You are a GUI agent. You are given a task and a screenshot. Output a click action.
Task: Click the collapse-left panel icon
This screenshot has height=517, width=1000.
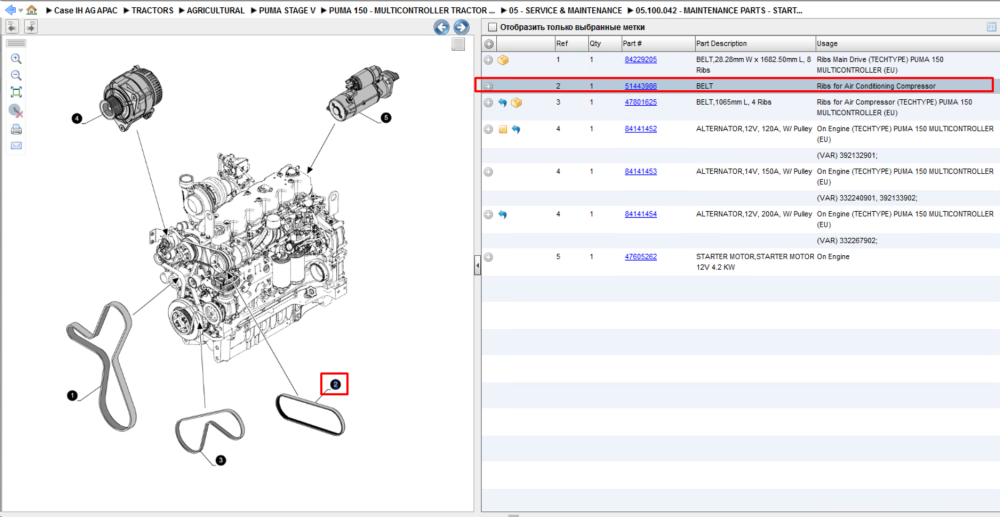pyautogui.click(x=12, y=27)
